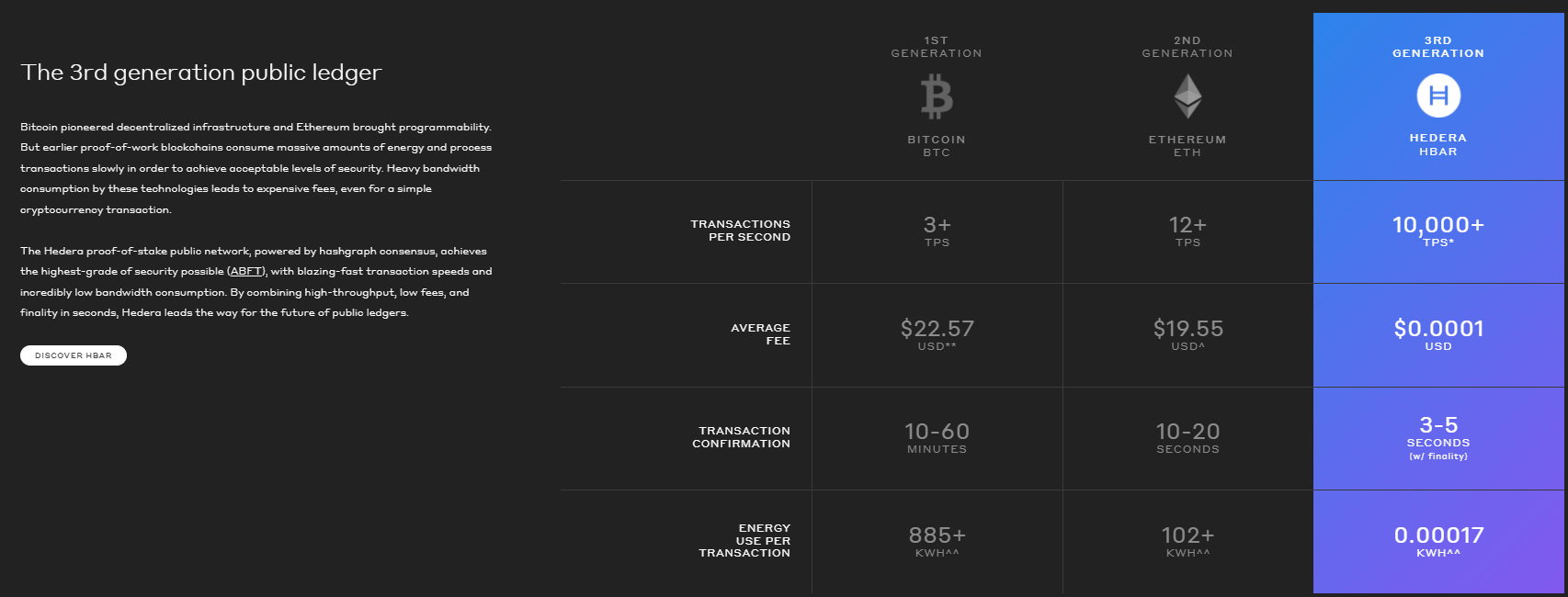Viewport: 1568px width, 597px height.
Task: Click Hedera's 0.00017 KWH energy cell
Action: click(1438, 542)
